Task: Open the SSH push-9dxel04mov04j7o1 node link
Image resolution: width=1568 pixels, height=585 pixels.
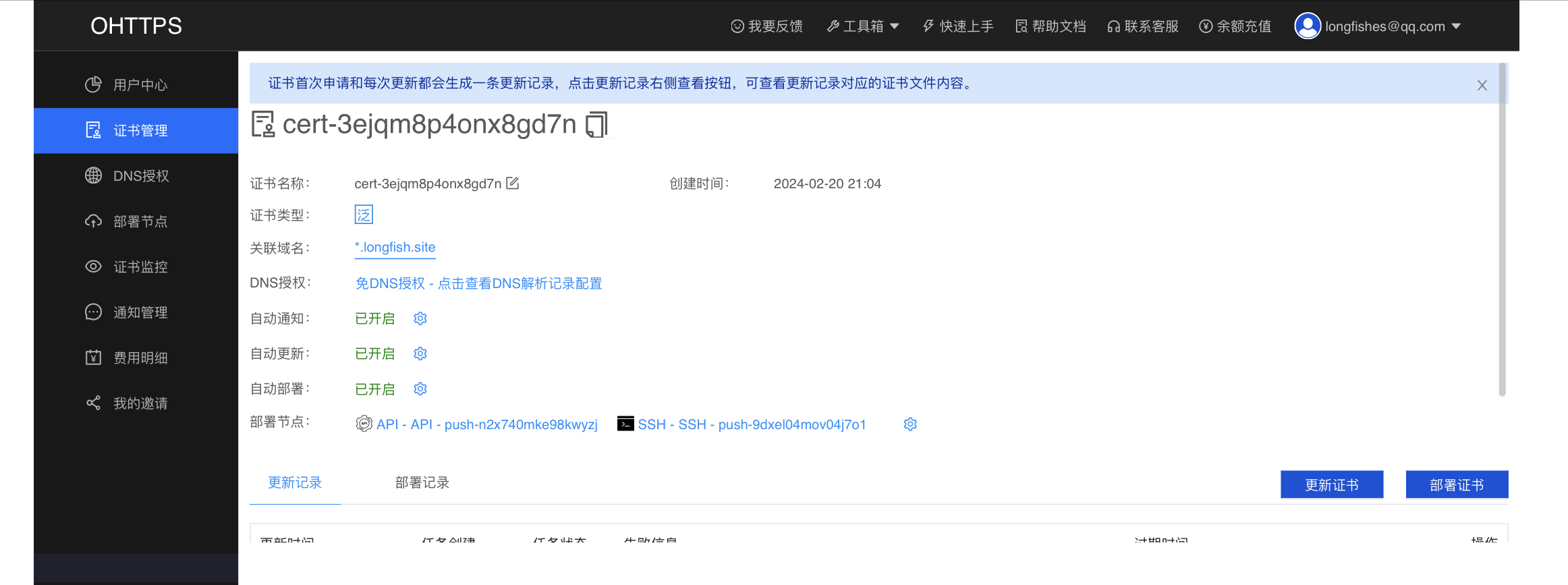Action: tap(751, 424)
